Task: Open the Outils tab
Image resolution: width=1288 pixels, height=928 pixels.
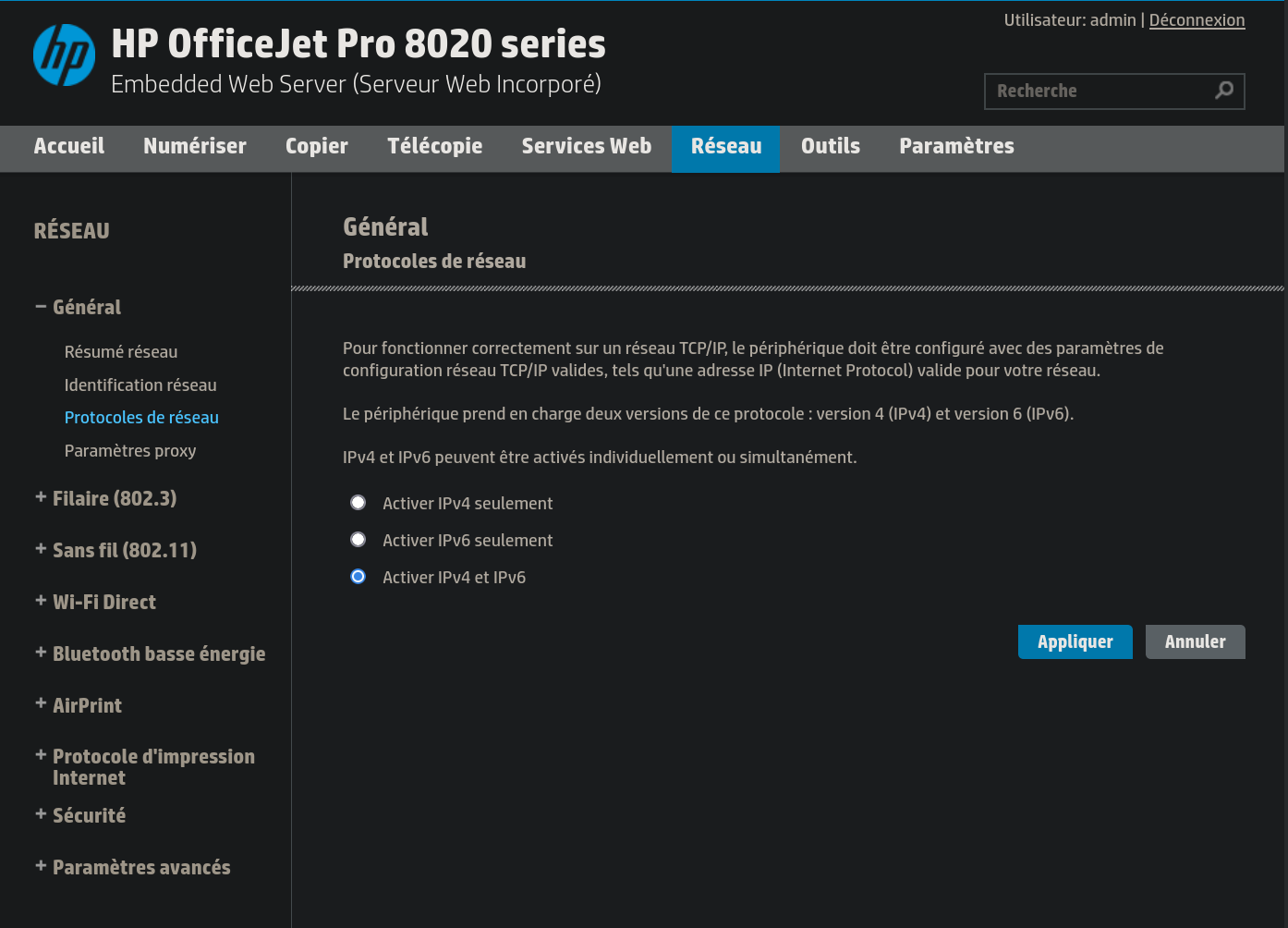Action: click(x=831, y=147)
